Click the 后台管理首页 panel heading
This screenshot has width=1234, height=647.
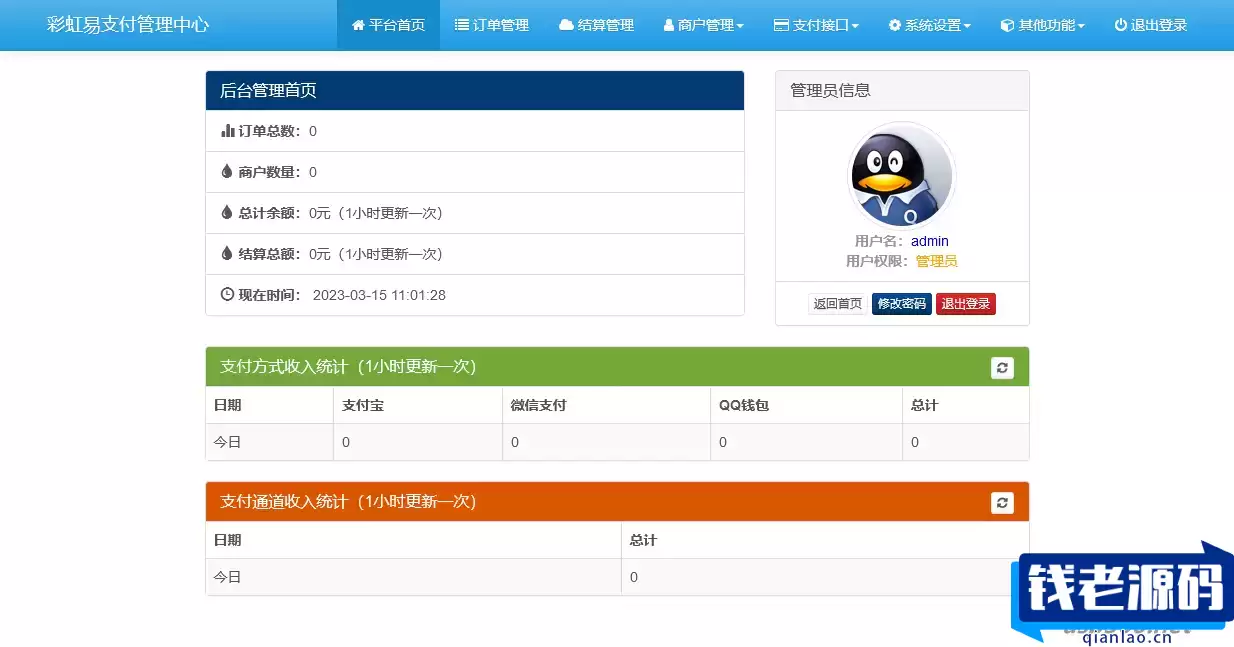tap(475, 90)
